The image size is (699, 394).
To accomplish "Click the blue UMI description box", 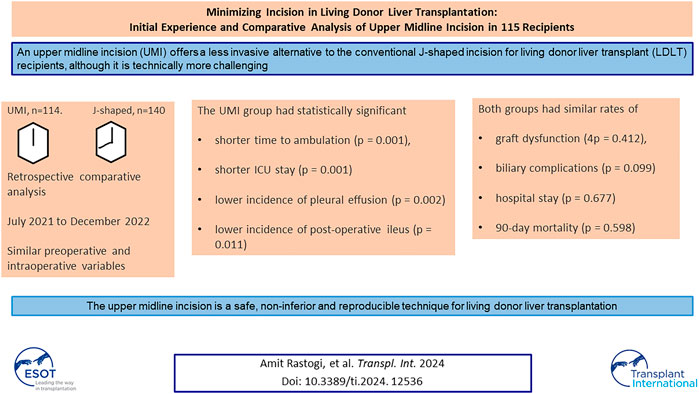I will (x=352, y=59).
